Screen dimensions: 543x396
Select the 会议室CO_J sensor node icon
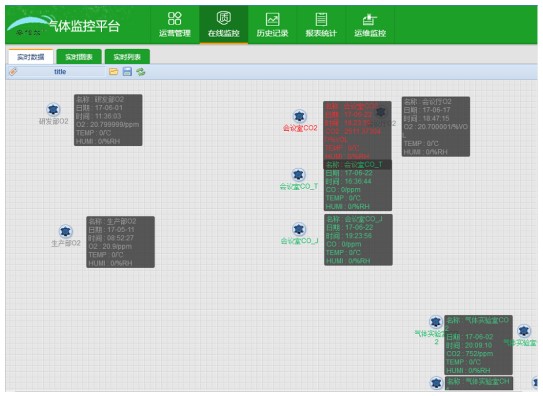tap(299, 229)
